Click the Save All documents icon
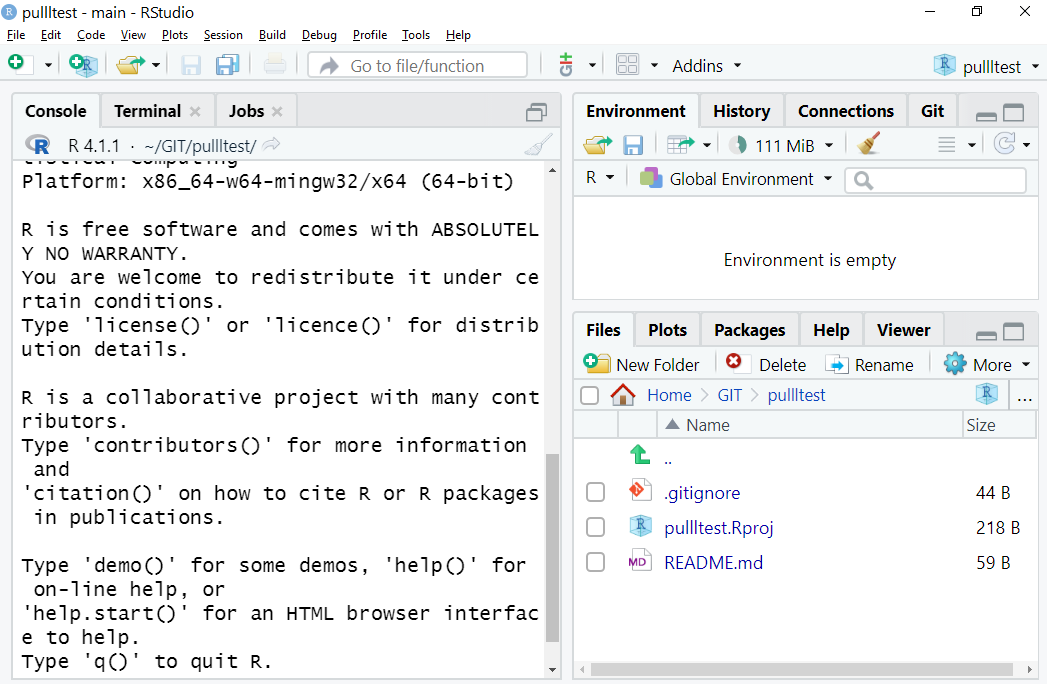The height and width of the screenshot is (684, 1047). tap(227, 64)
